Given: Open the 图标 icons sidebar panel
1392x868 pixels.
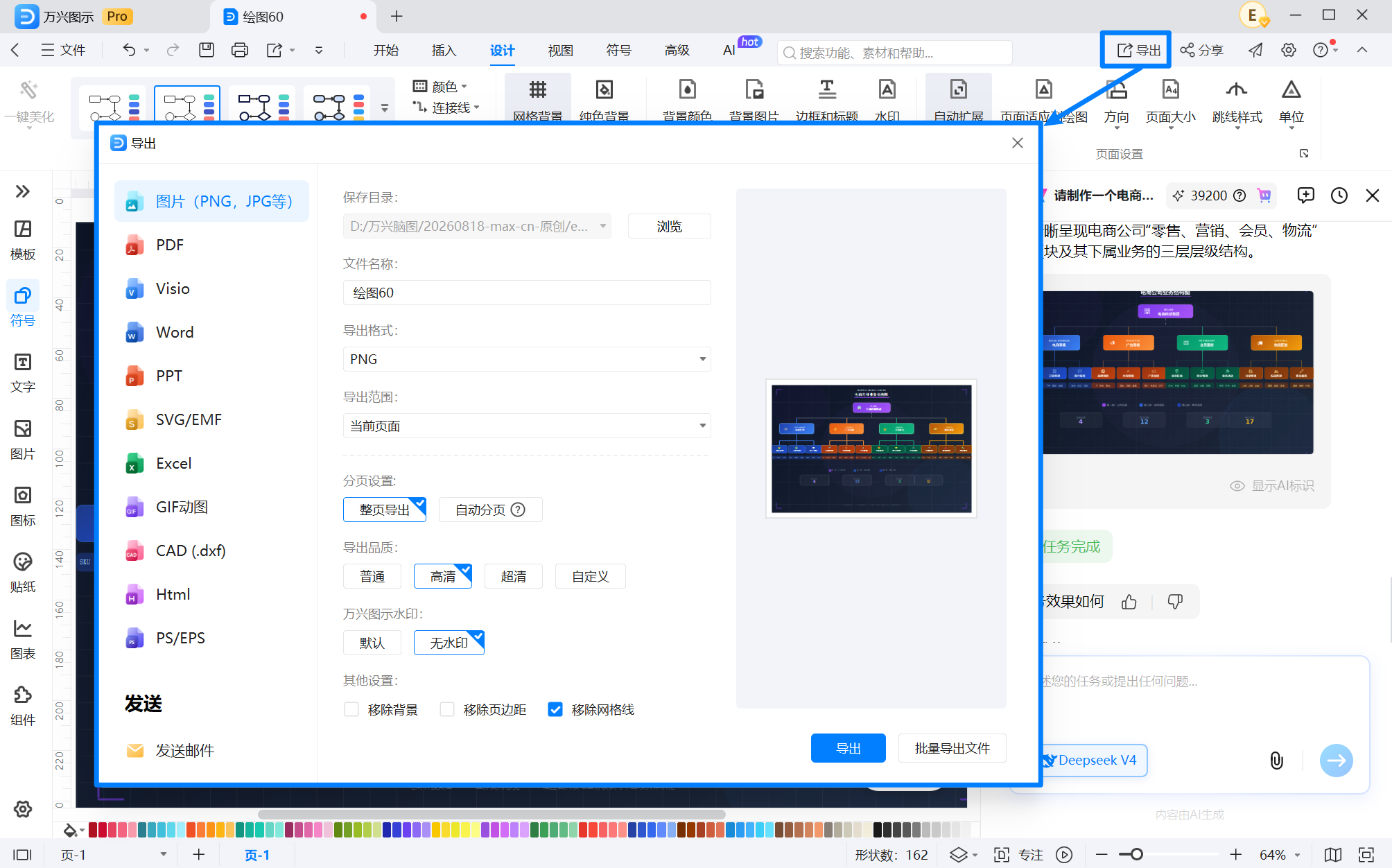Looking at the screenshot, I should click(23, 506).
